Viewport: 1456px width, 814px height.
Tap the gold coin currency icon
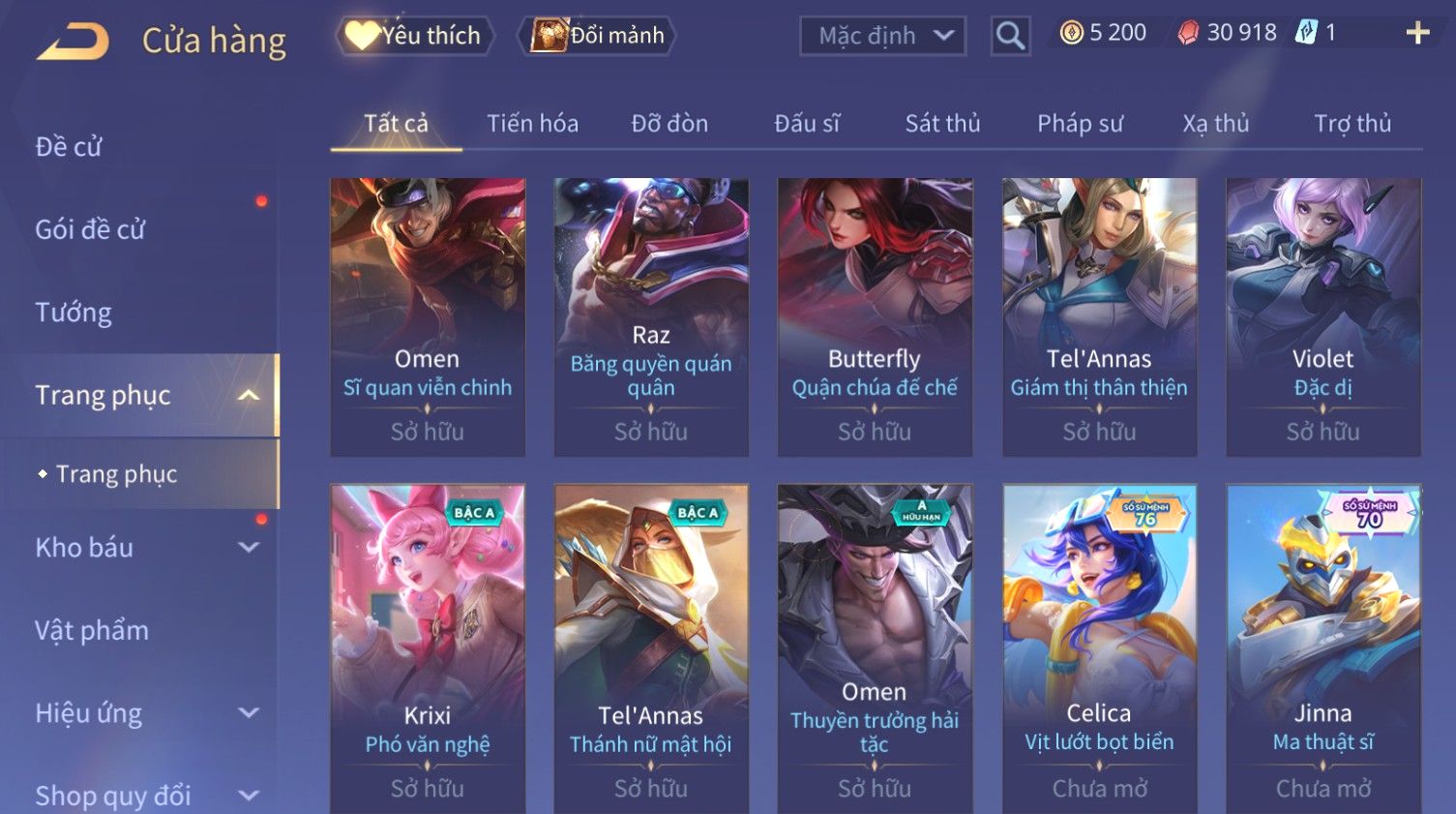click(x=1071, y=33)
